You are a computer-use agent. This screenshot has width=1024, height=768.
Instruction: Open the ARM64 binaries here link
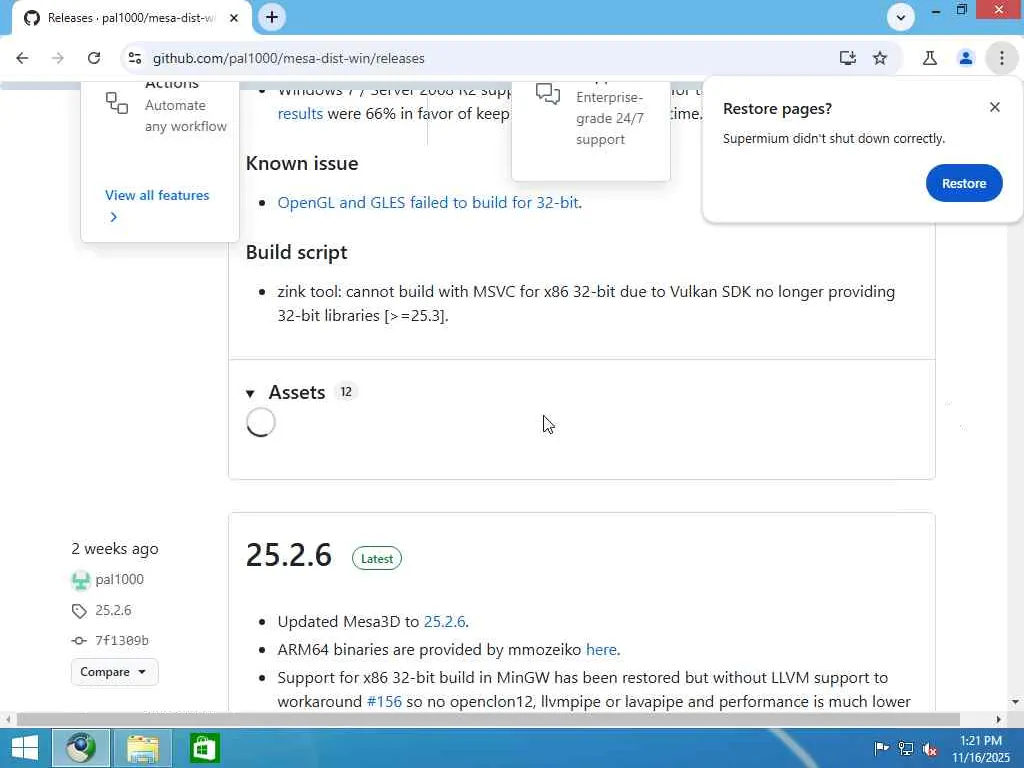point(601,649)
